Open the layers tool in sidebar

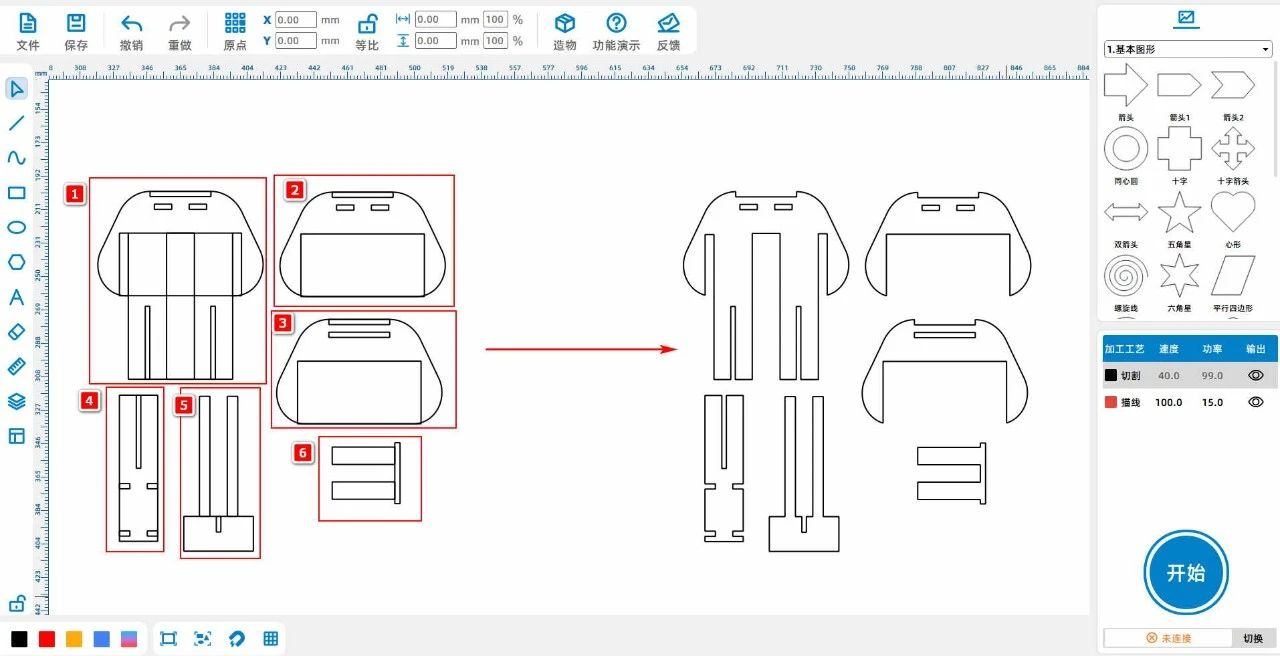[x=16, y=401]
